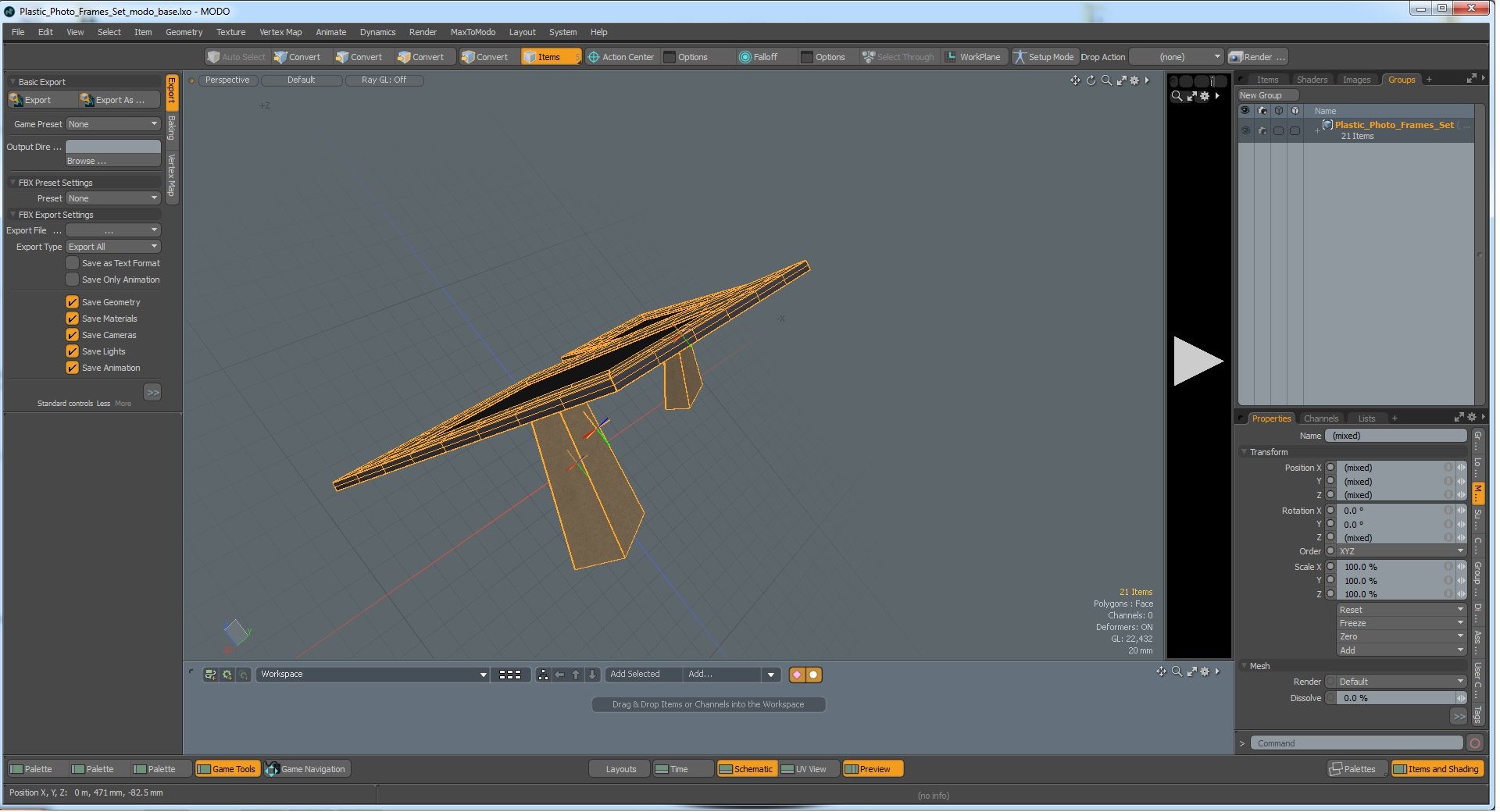Image resolution: width=1500 pixels, height=812 pixels.
Task: Open the Geometry menu
Action: (x=184, y=32)
